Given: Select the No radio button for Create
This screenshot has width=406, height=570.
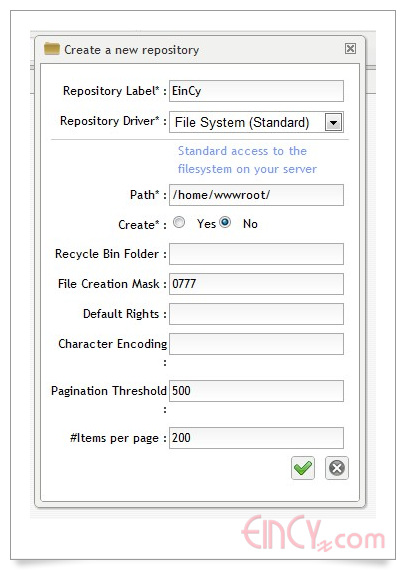Looking at the screenshot, I should coord(225,222).
